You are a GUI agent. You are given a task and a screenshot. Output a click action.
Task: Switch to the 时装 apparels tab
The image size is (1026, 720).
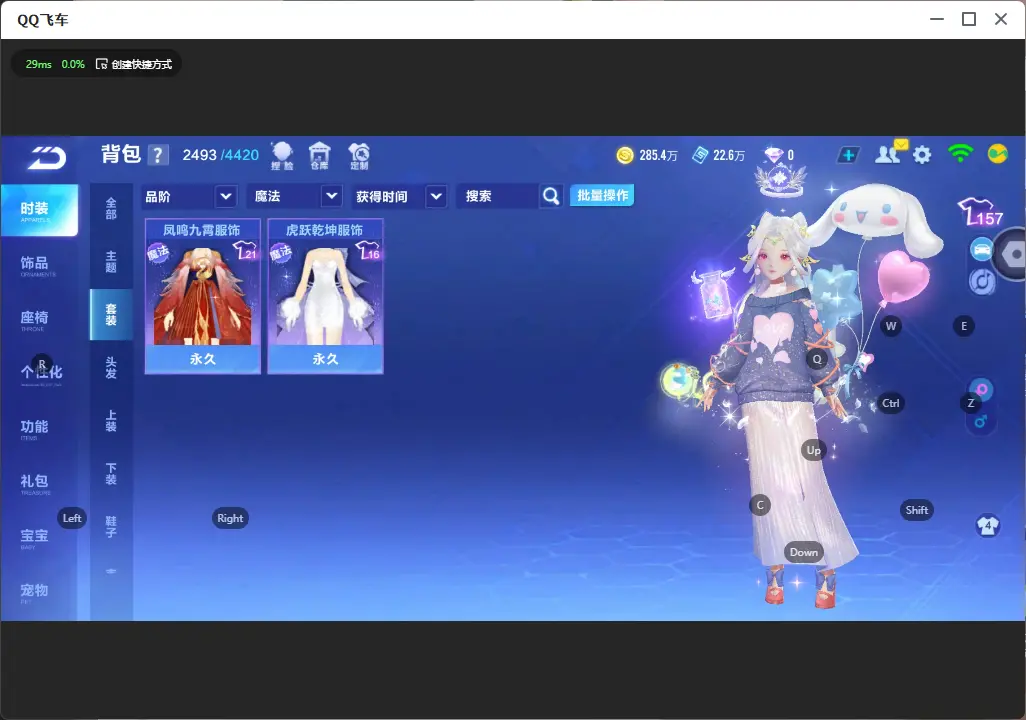pyautogui.click(x=39, y=210)
